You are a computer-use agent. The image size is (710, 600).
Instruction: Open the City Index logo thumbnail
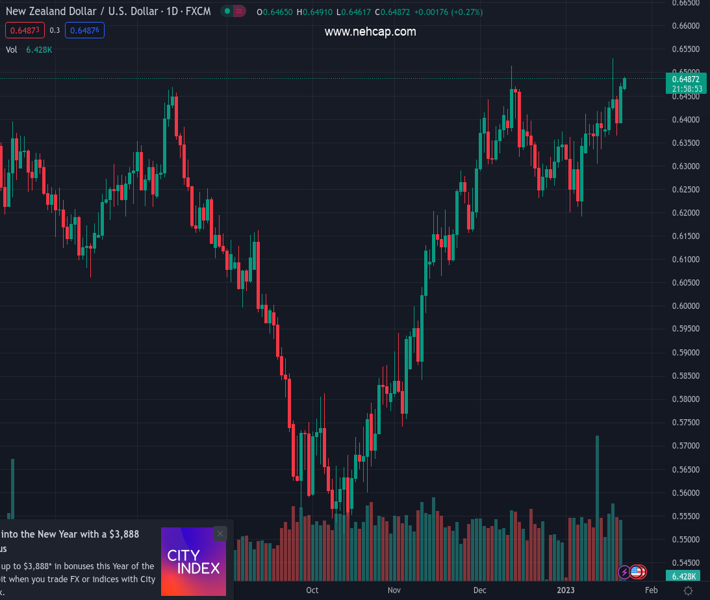click(193, 562)
